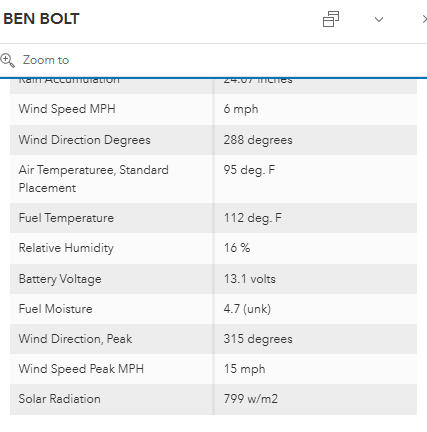This screenshot has width=427, height=432.
Task: Click the 112 deg. F value
Action: pyautogui.click(x=253, y=218)
